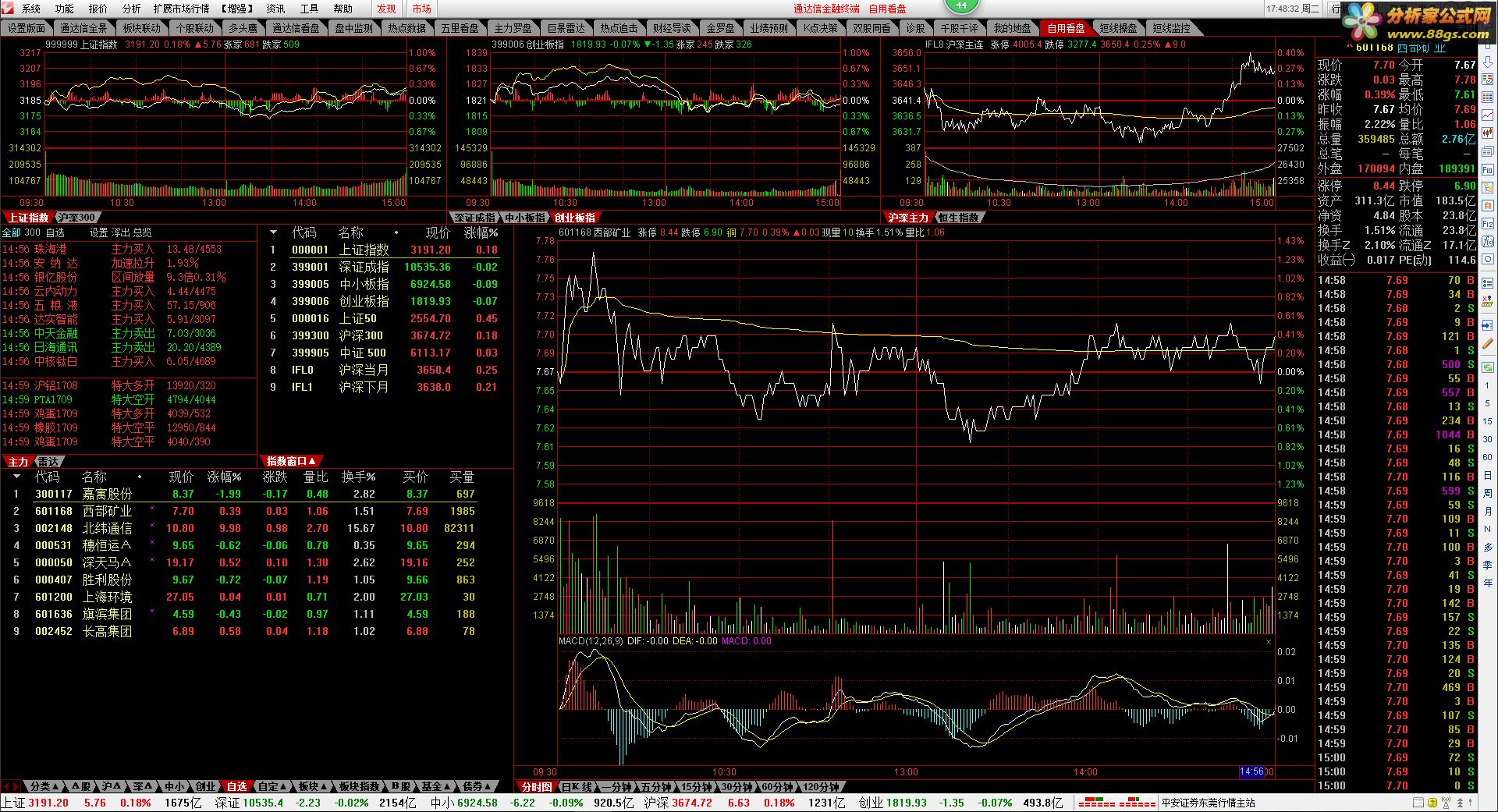Image resolution: width=1498 pixels, height=812 pixels.
Task: Click the blue down-arrow icon in right sidebar
Action: click(1488, 62)
